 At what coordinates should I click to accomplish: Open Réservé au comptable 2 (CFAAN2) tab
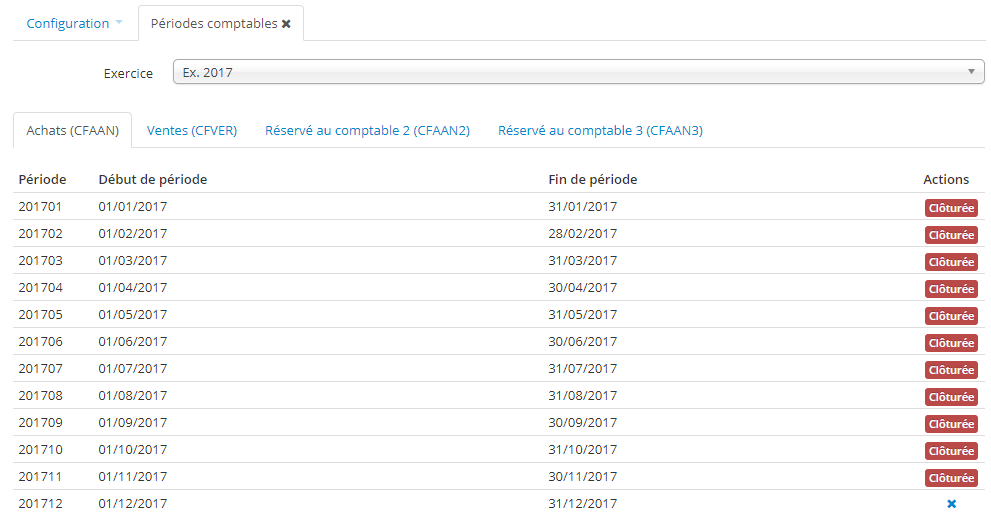click(x=367, y=130)
